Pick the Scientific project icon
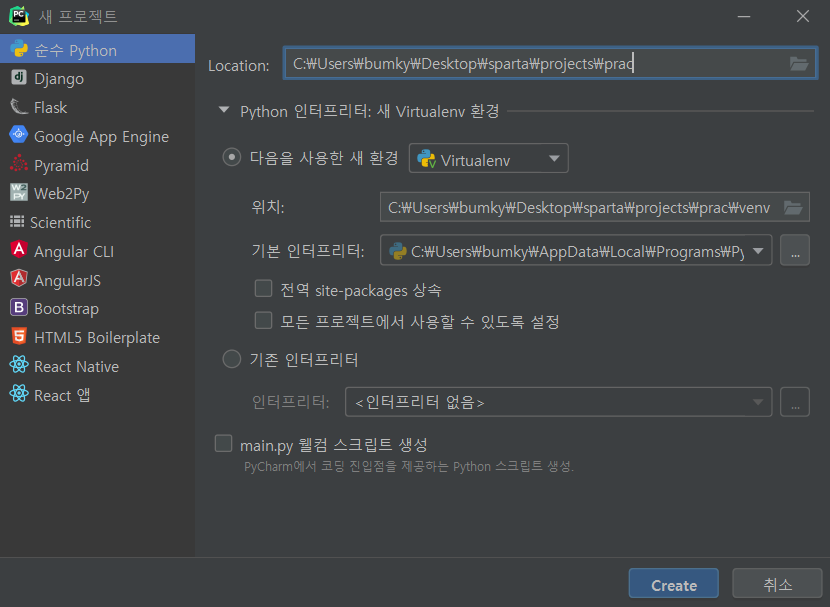This screenshot has height=607, width=830. [x=17, y=222]
